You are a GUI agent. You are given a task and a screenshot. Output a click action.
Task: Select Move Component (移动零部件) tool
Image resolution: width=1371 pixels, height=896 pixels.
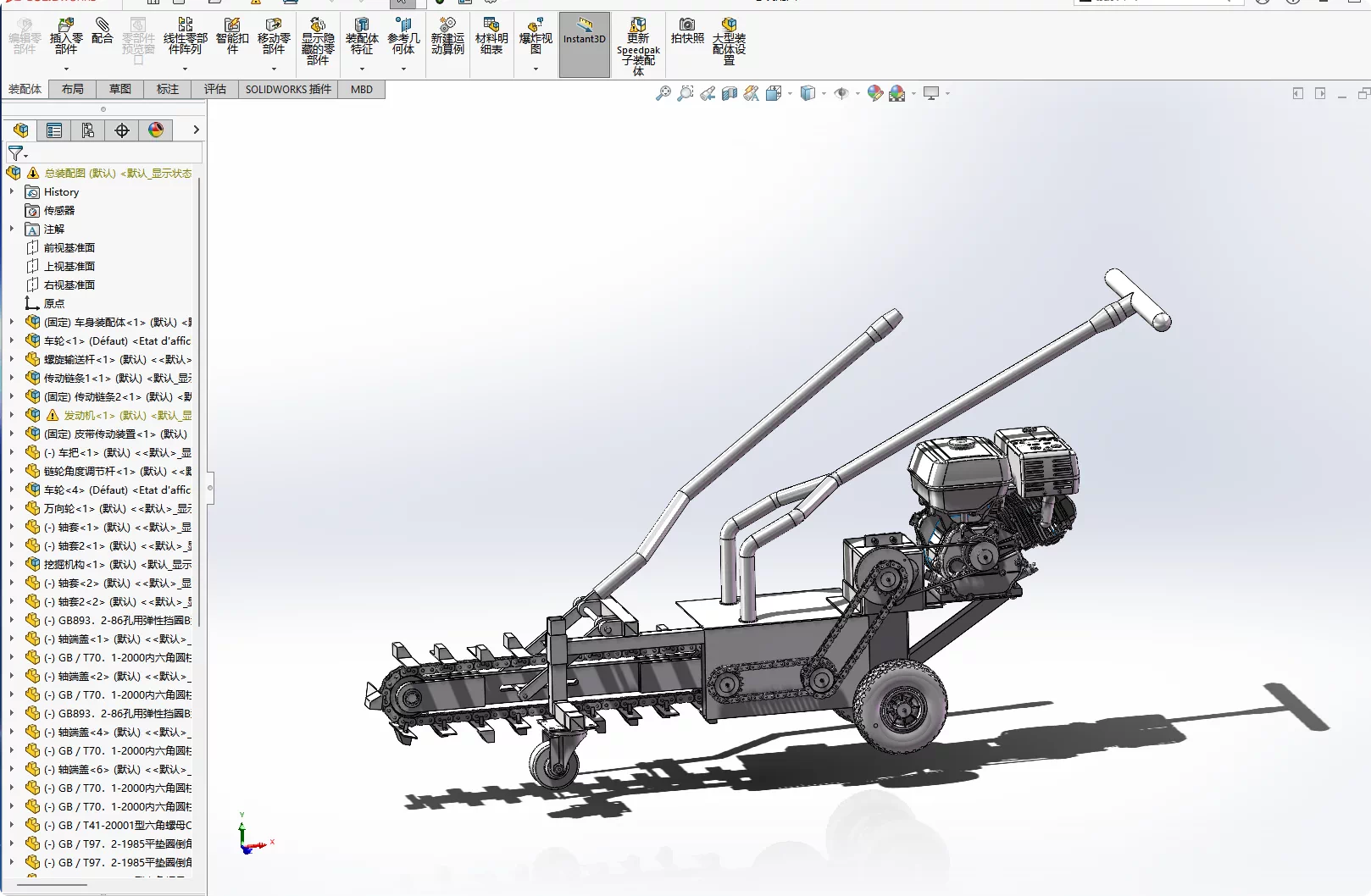[x=274, y=37]
